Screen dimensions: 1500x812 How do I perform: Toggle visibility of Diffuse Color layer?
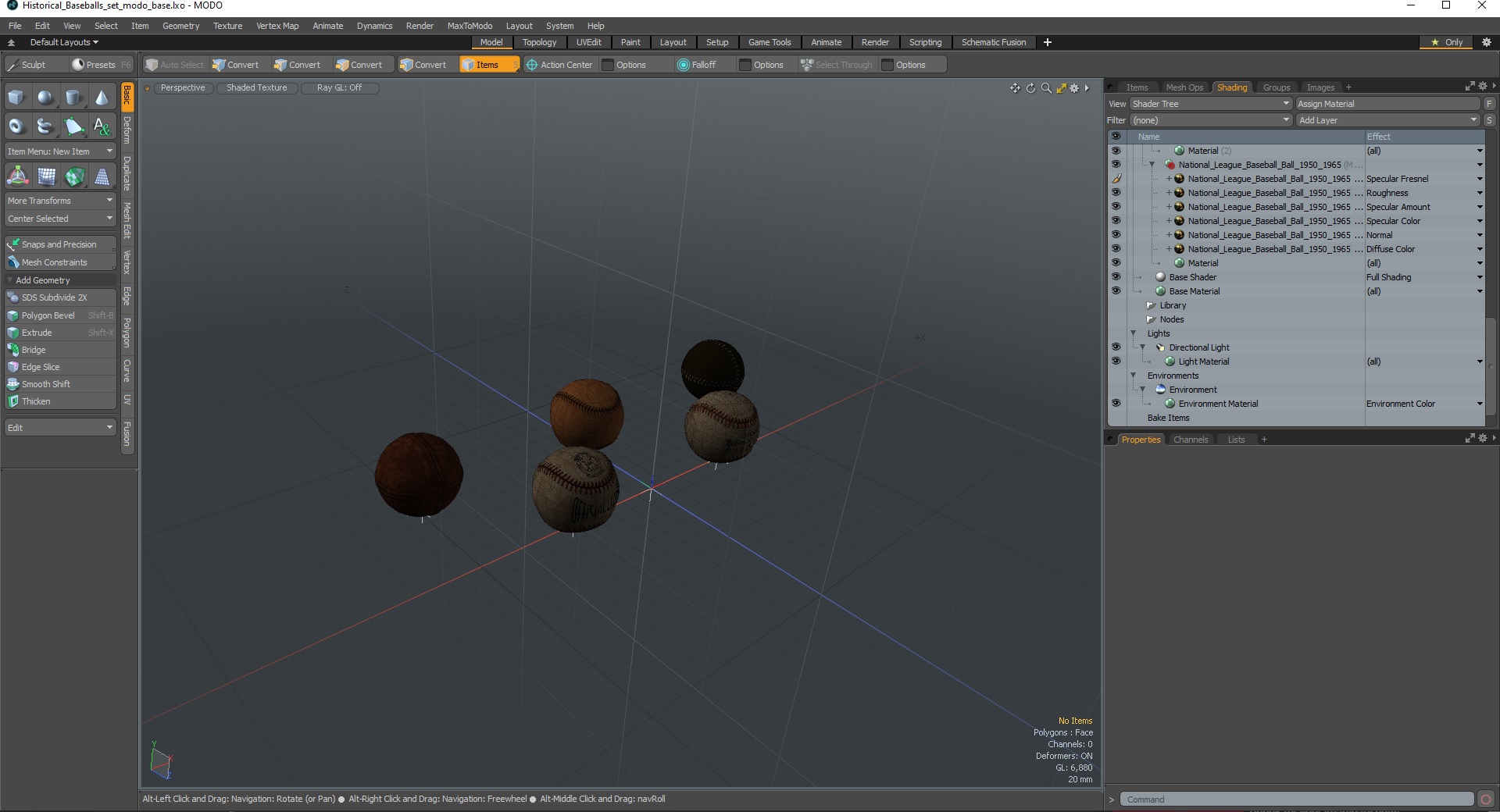click(x=1116, y=249)
